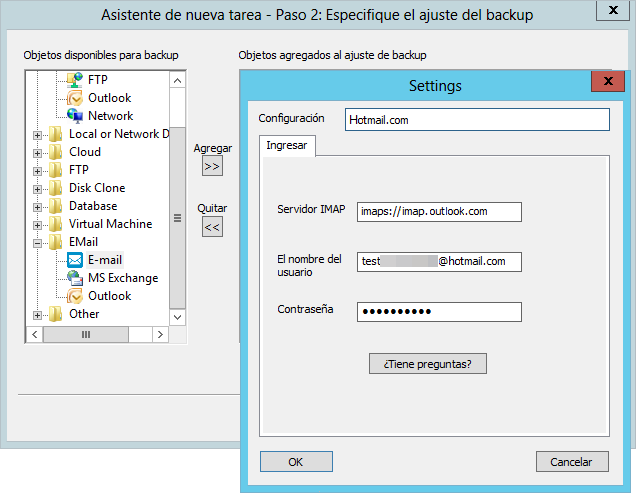Click the Servidor IMAP input field
The width and height of the screenshot is (636, 493).
pos(439,212)
